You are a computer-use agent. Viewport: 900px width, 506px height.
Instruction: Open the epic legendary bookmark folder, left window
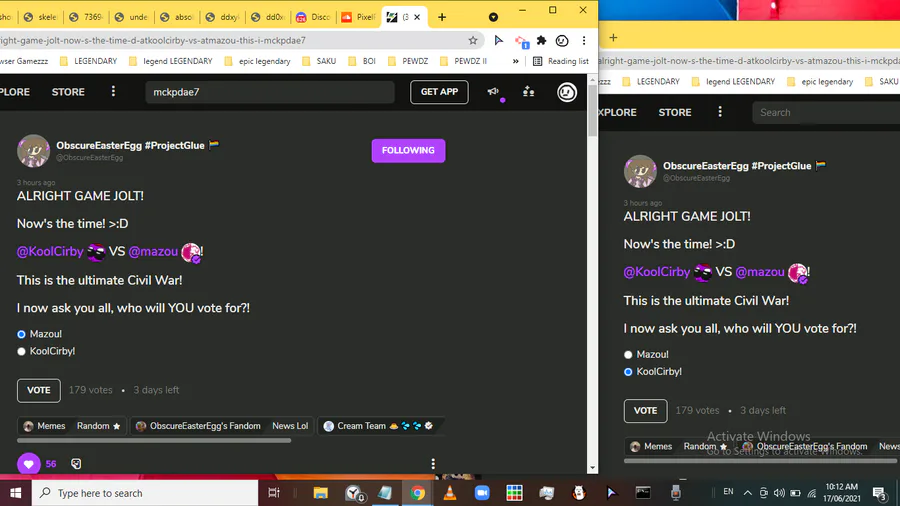coord(258,61)
